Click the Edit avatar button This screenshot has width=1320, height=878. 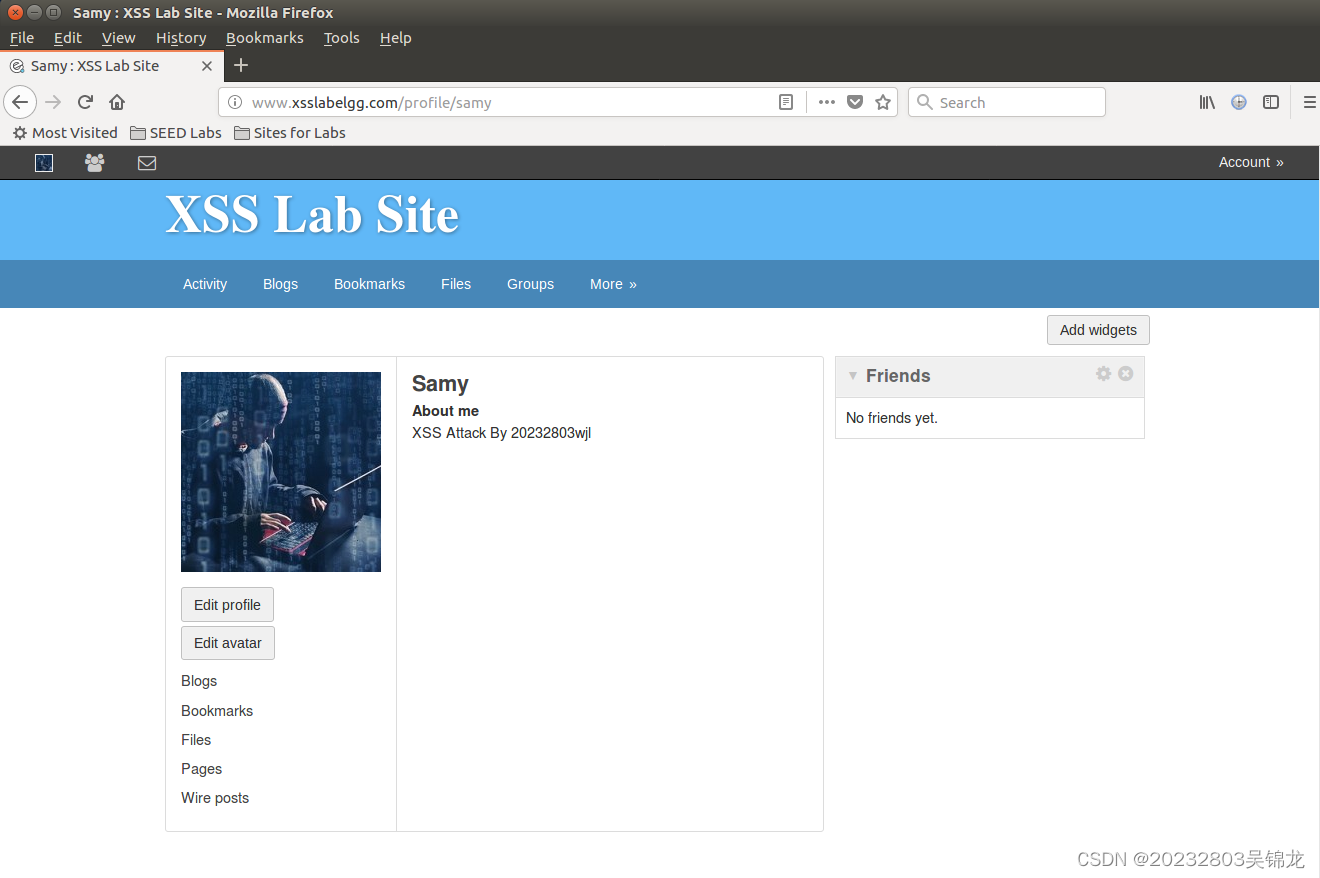228,643
